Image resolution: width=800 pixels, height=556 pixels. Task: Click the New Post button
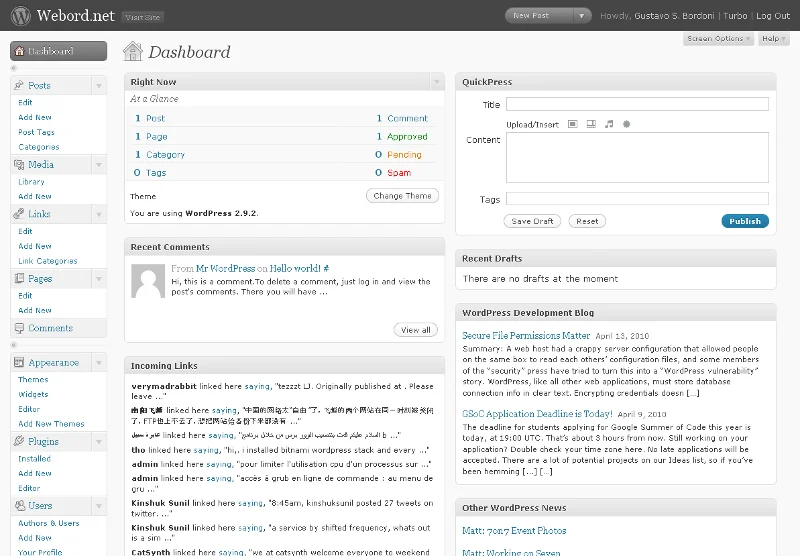(x=540, y=16)
